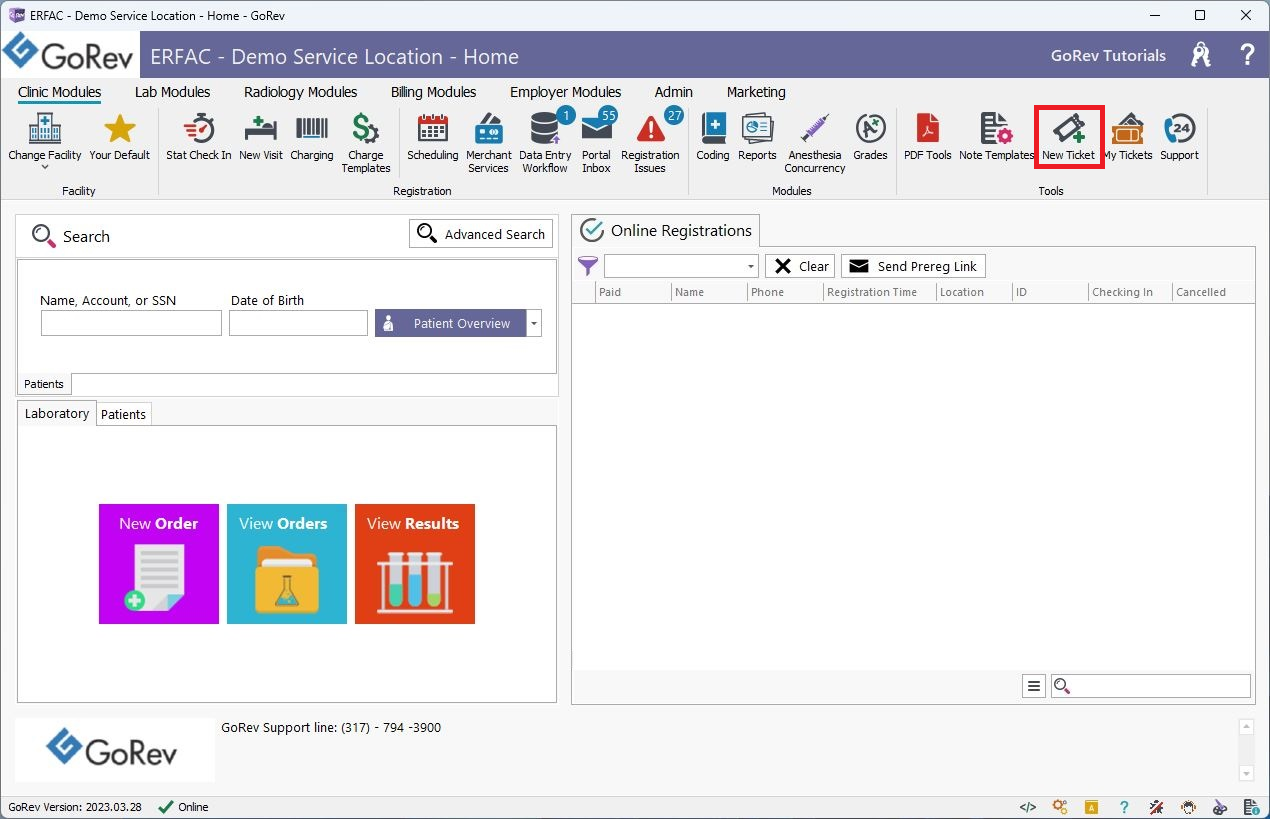Viewport: 1270px width, 819px height.
Task: Select the Online Registrations tab
Action: [x=666, y=230]
